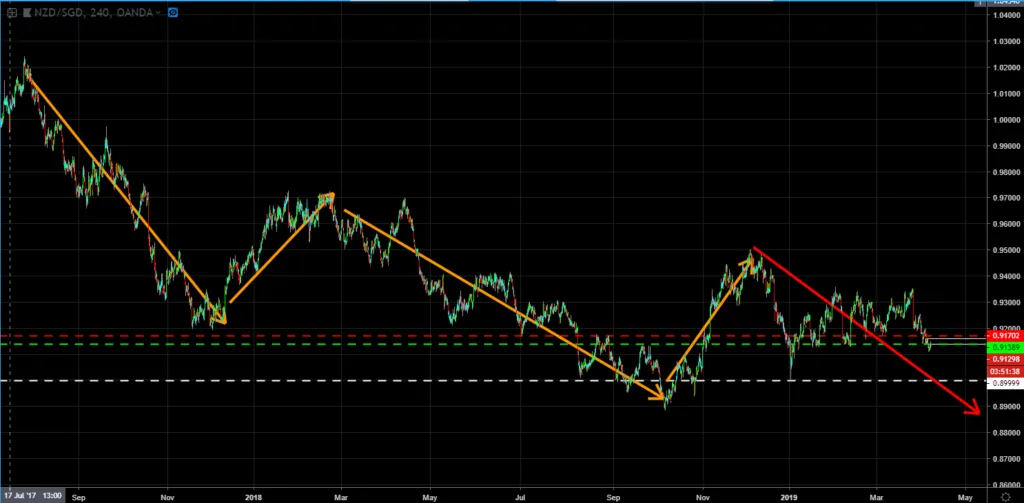Click the 2018 label on time axis
The image size is (1024, 503).
253,496
